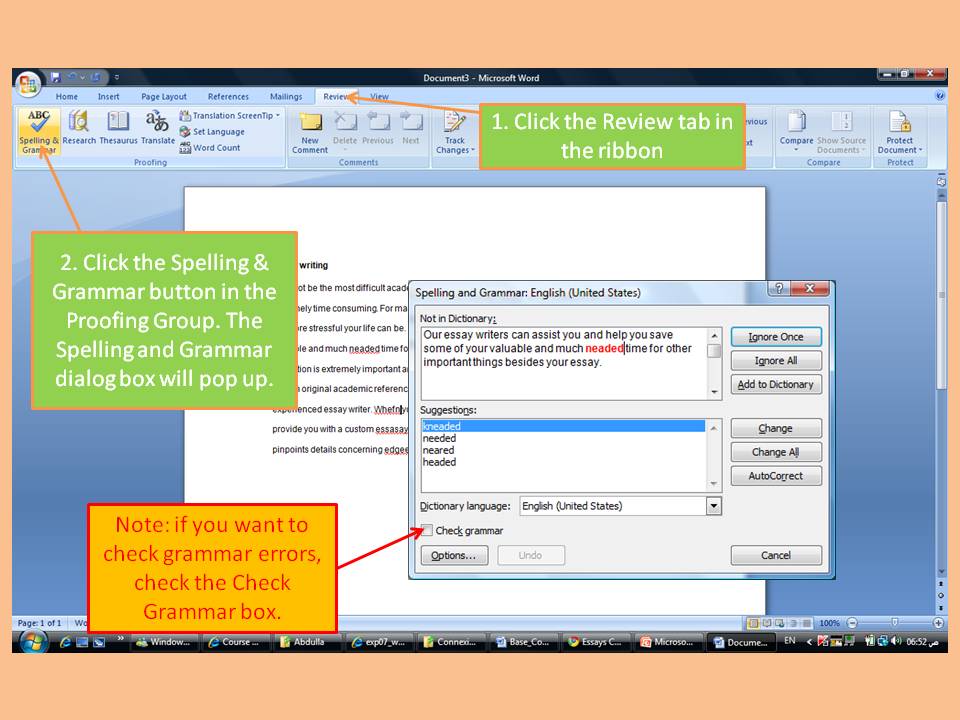
Task: Switch to the Home tab
Action: [x=67, y=96]
